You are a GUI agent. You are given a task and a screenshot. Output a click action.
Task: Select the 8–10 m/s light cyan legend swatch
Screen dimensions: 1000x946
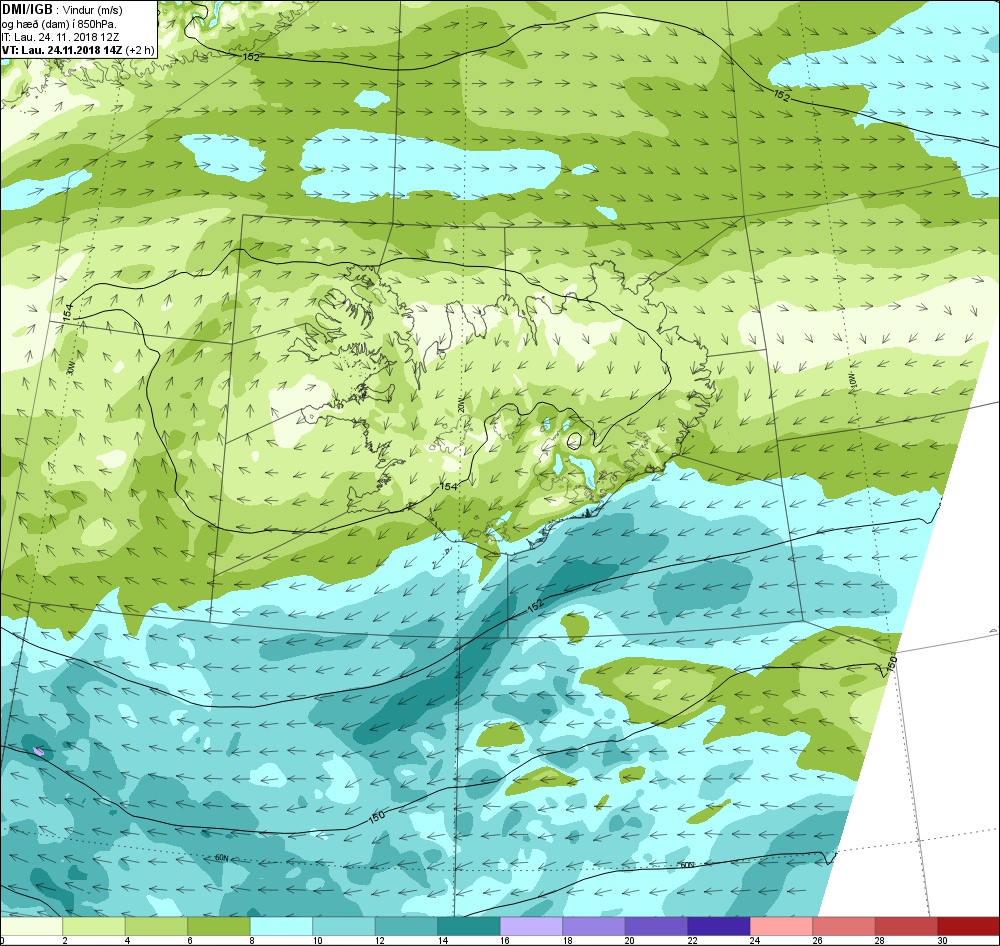[281, 926]
